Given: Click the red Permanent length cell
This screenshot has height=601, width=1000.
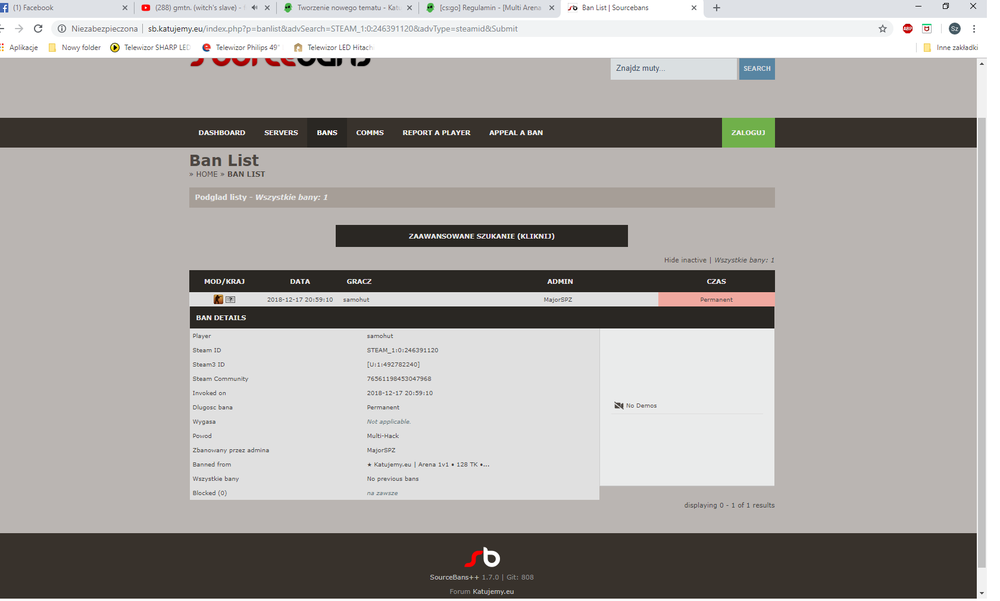Looking at the screenshot, I should point(716,299).
